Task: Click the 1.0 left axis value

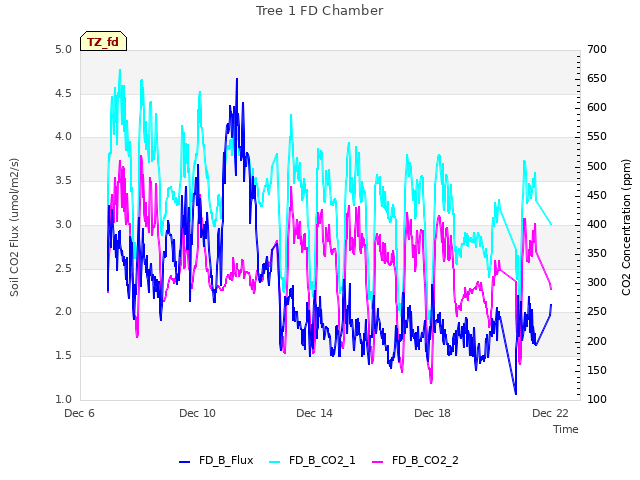Action: pyautogui.click(x=63, y=399)
